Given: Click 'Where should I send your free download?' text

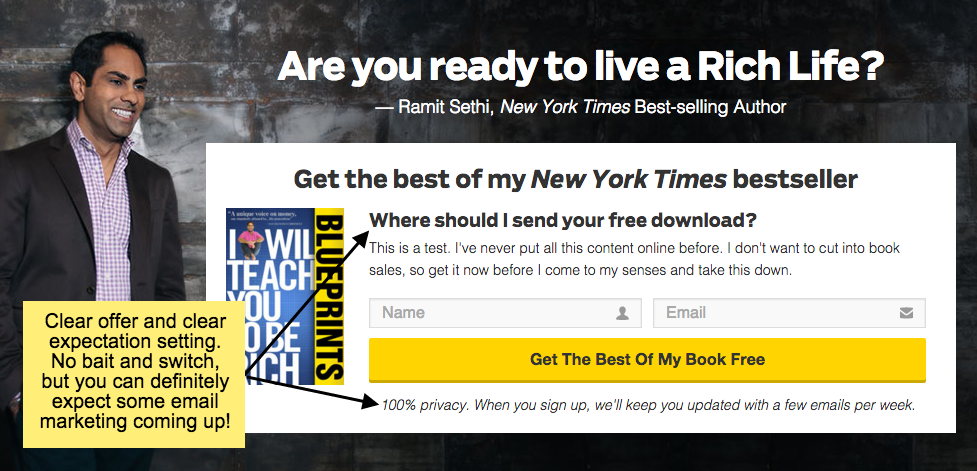Looking at the screenshot, I should tap(563, 220).
